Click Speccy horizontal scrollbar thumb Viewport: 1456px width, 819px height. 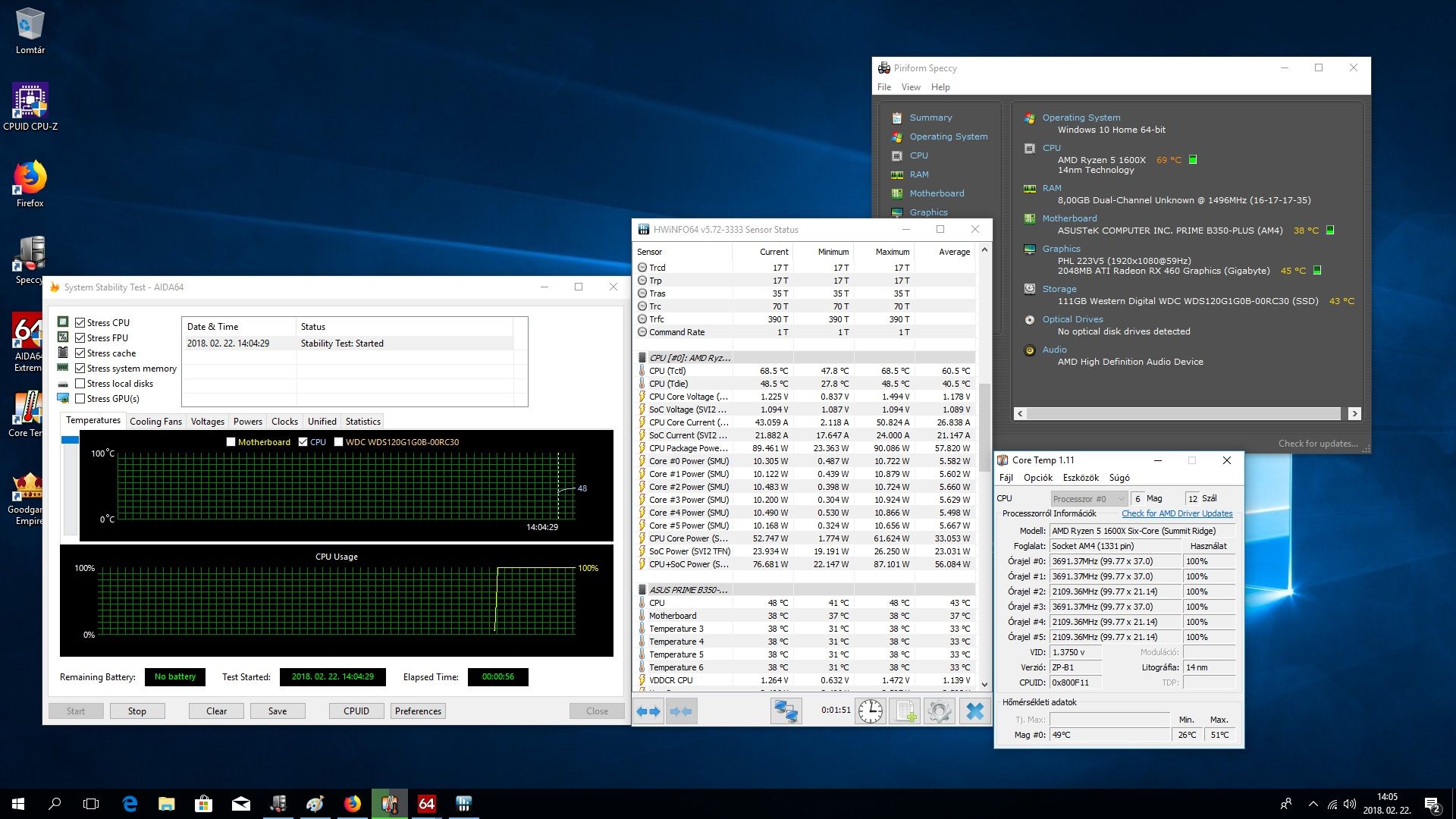click(x=1184, y=414)
